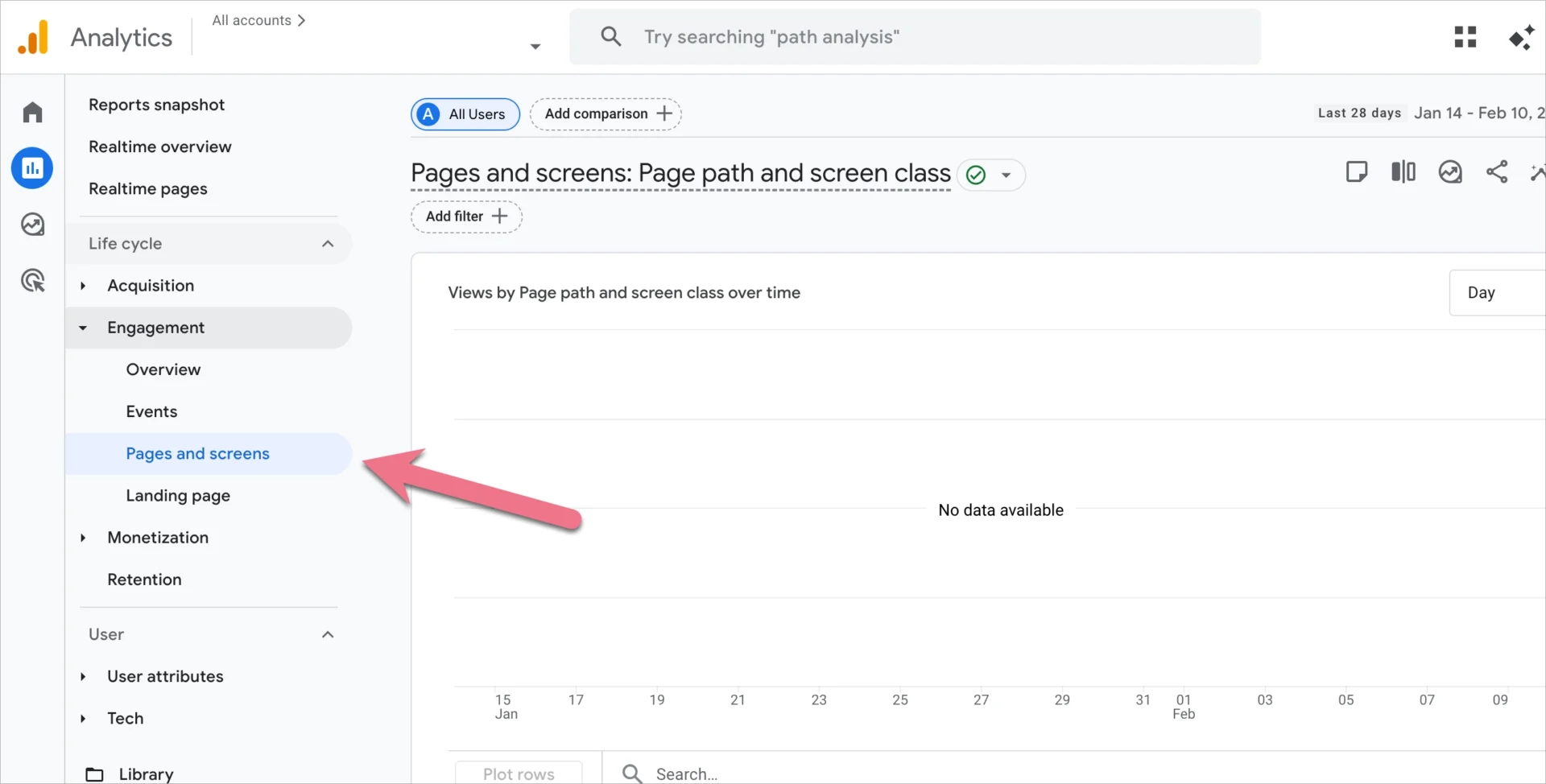This screenshot has height=784, width=1546.
Task: Open the data-quality dropdown beside the report title
Action: coord(1007,175)
